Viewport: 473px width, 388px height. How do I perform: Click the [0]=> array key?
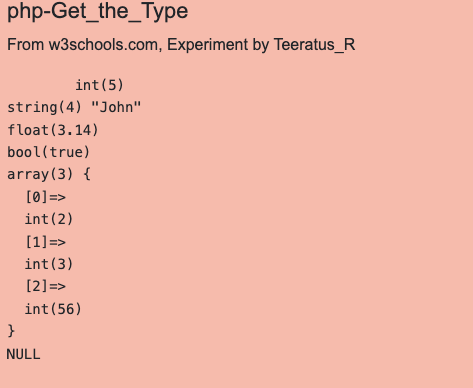click(x=45, y=197)
